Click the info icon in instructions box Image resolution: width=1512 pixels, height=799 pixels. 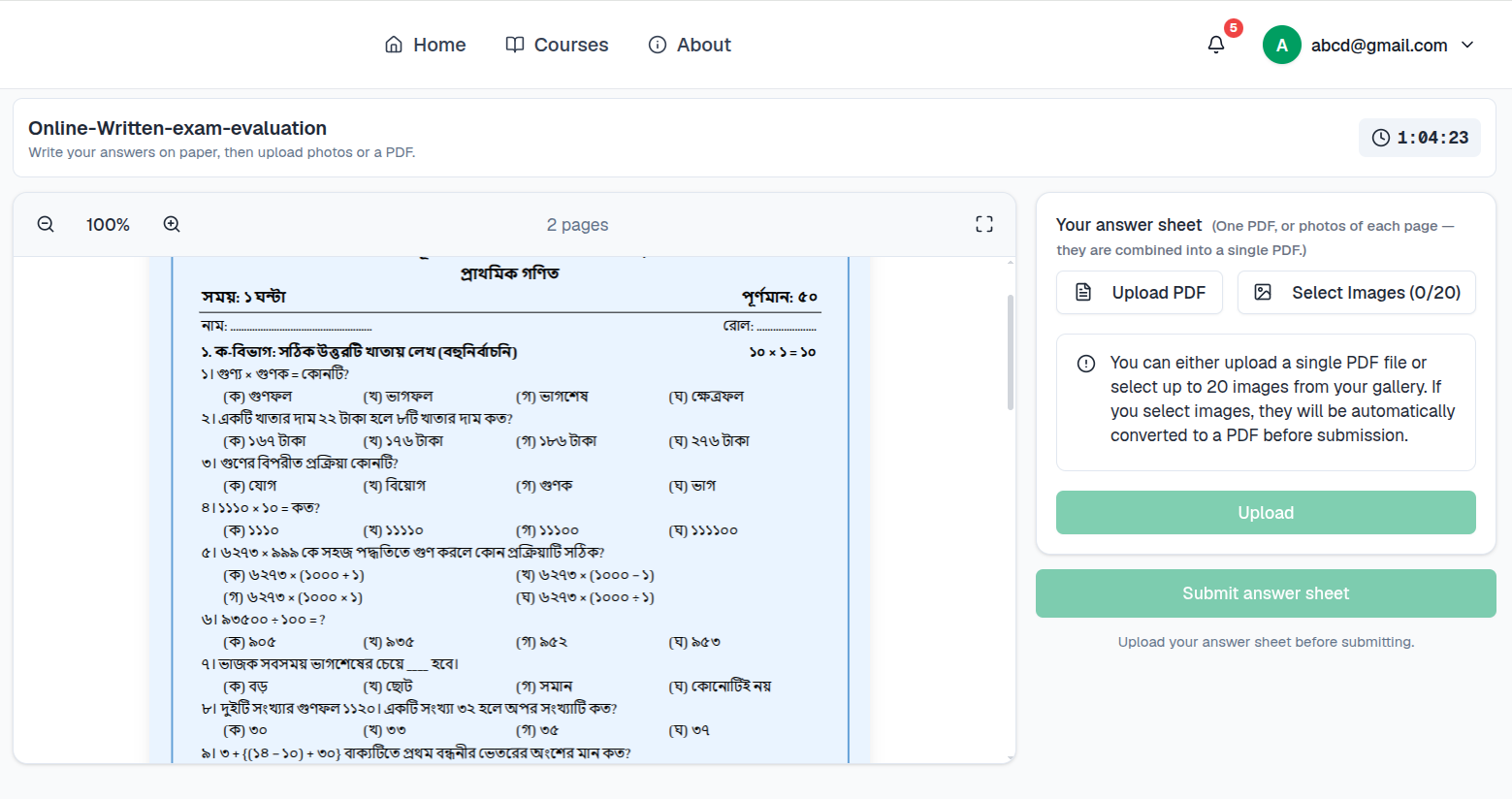pyautogui.click(x=1086, y=364)
